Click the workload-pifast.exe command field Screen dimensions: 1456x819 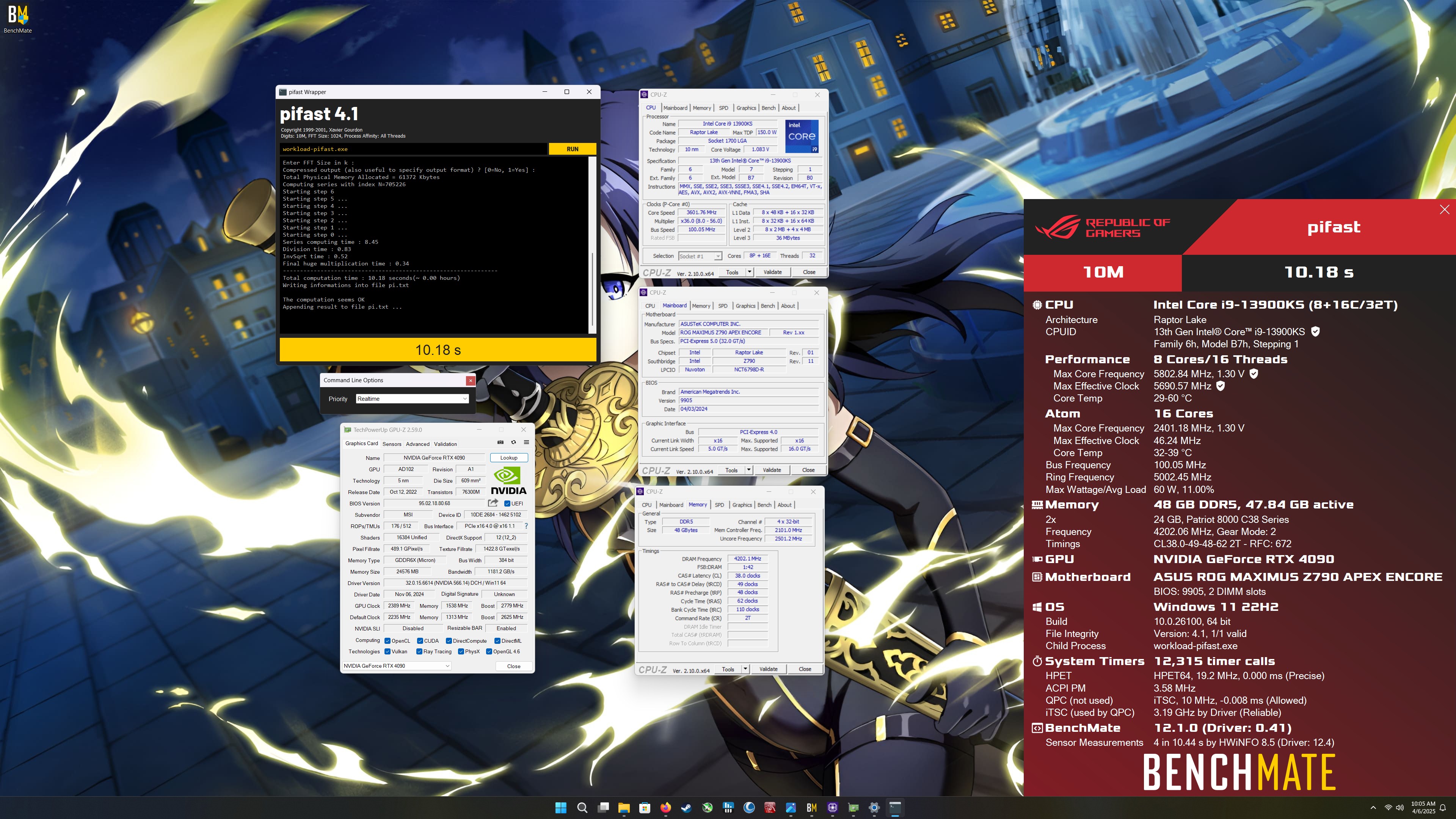tap(414, 149)
